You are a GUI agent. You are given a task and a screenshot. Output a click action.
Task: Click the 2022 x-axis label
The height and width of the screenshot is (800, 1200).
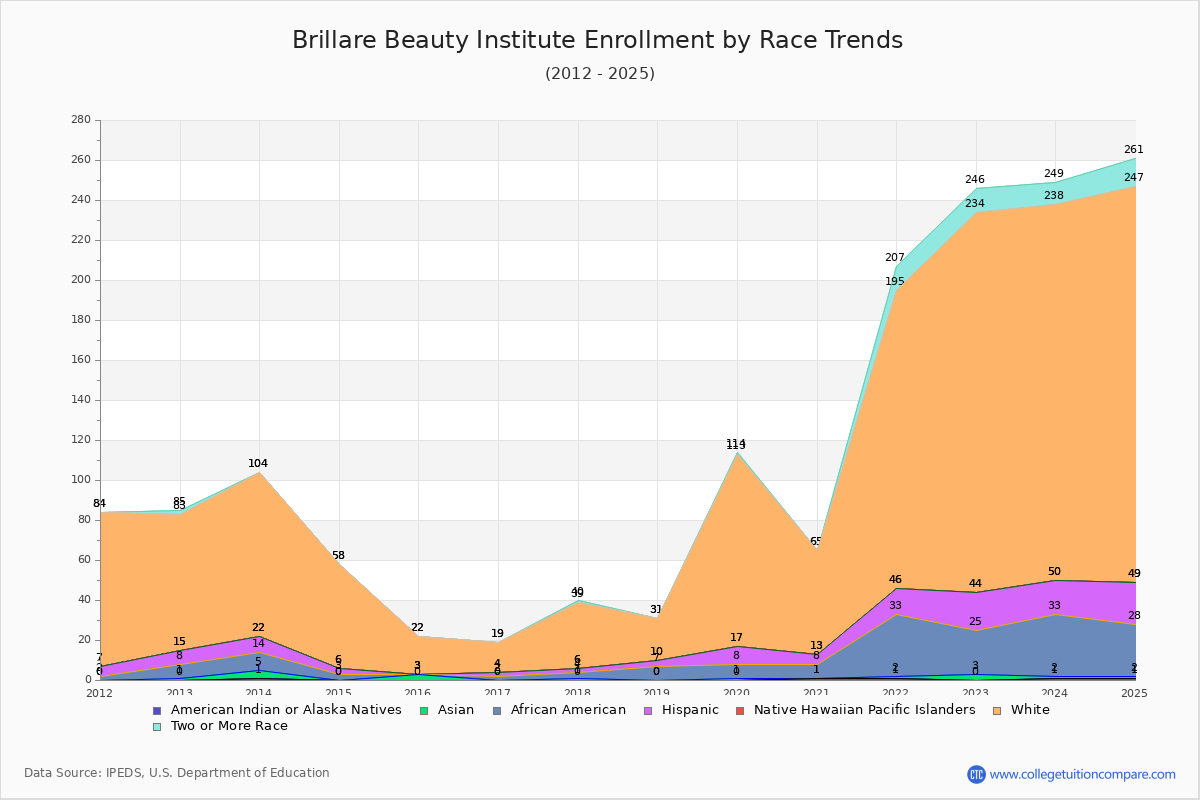coord(896,693)
